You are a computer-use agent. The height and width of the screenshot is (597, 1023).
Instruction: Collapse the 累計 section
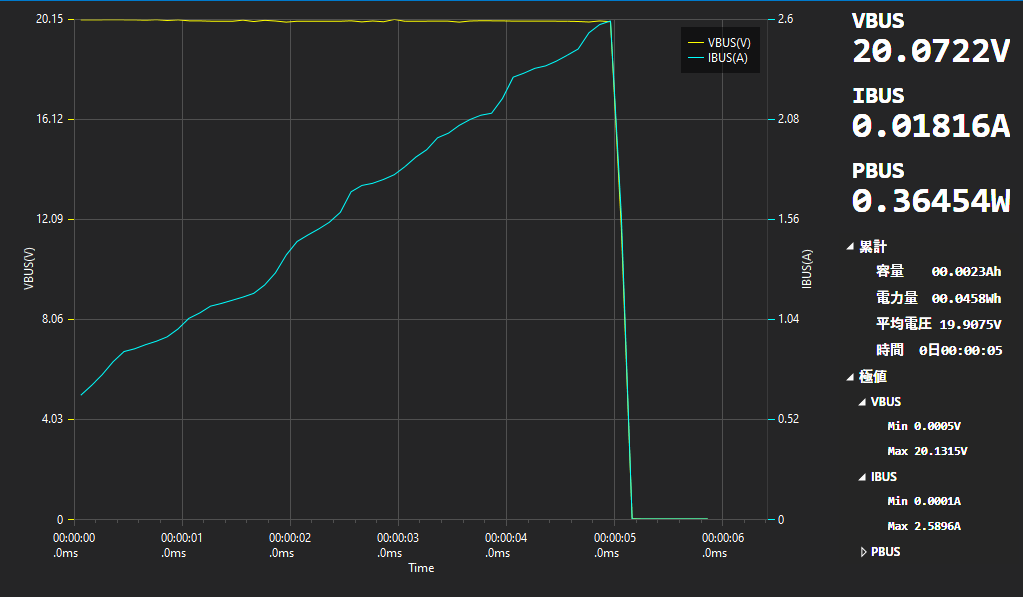(x=850, y=246)
